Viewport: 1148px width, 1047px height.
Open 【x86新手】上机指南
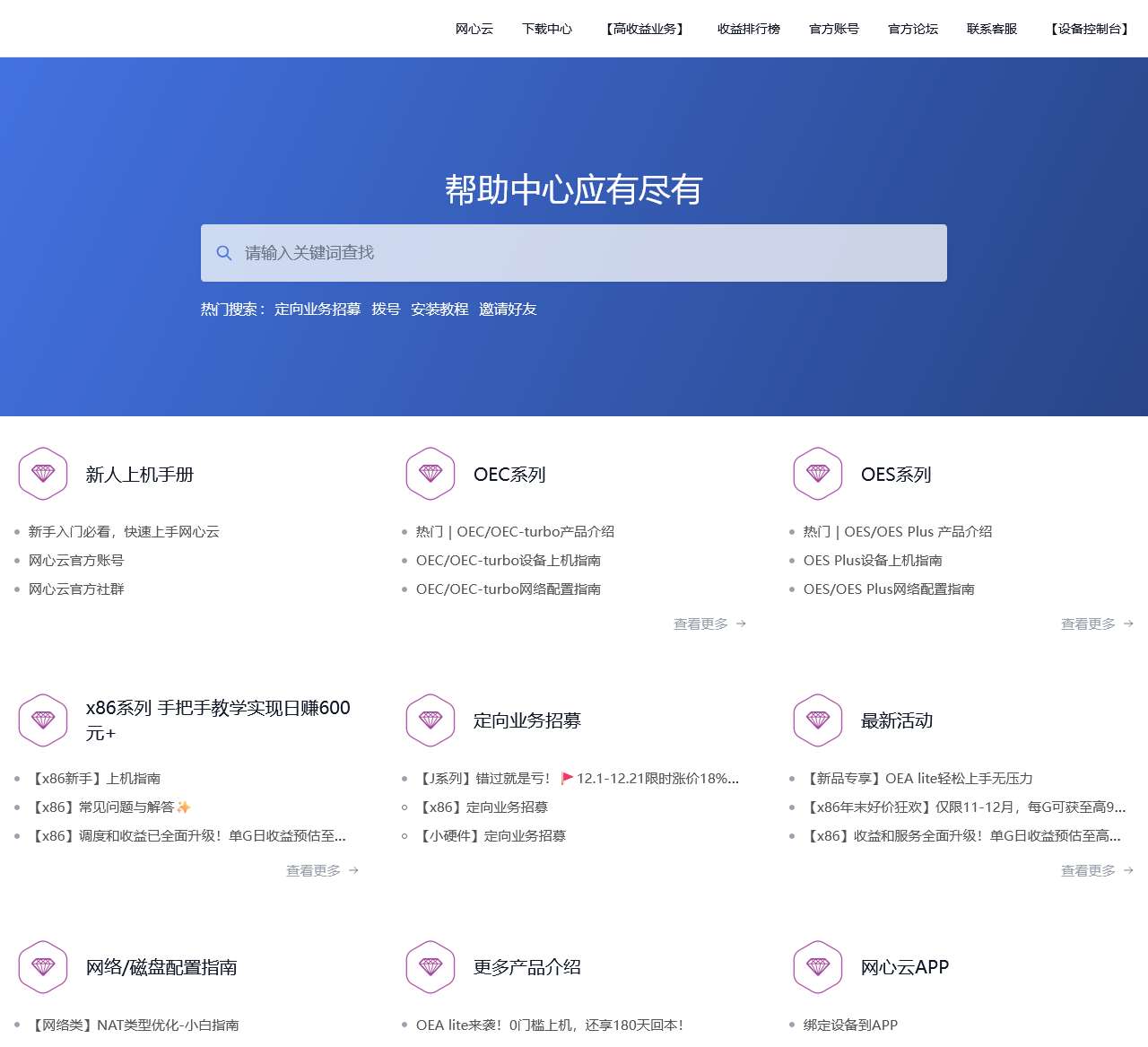pos(94,779)
